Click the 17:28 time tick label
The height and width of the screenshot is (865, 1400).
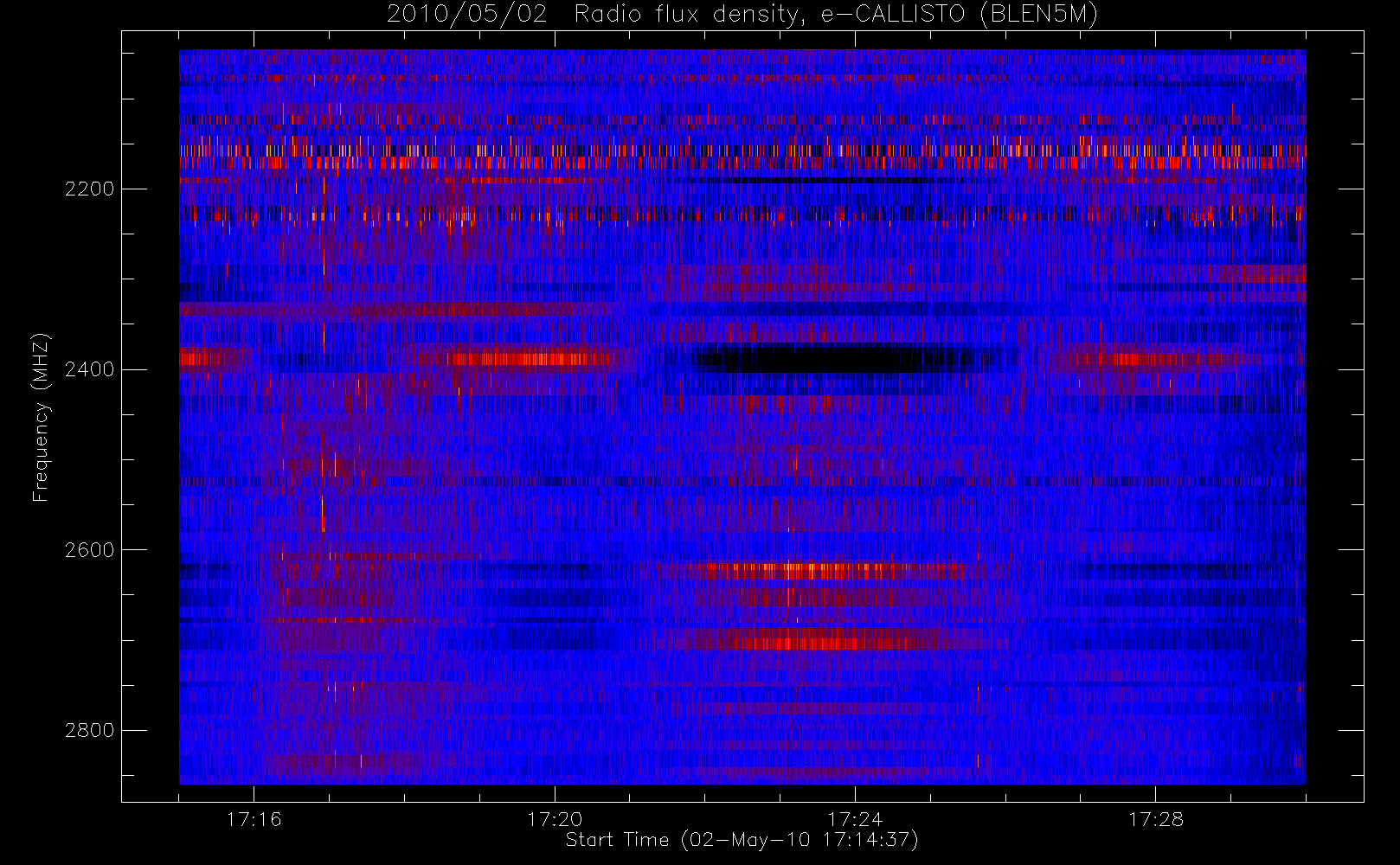pos(1156,819)
